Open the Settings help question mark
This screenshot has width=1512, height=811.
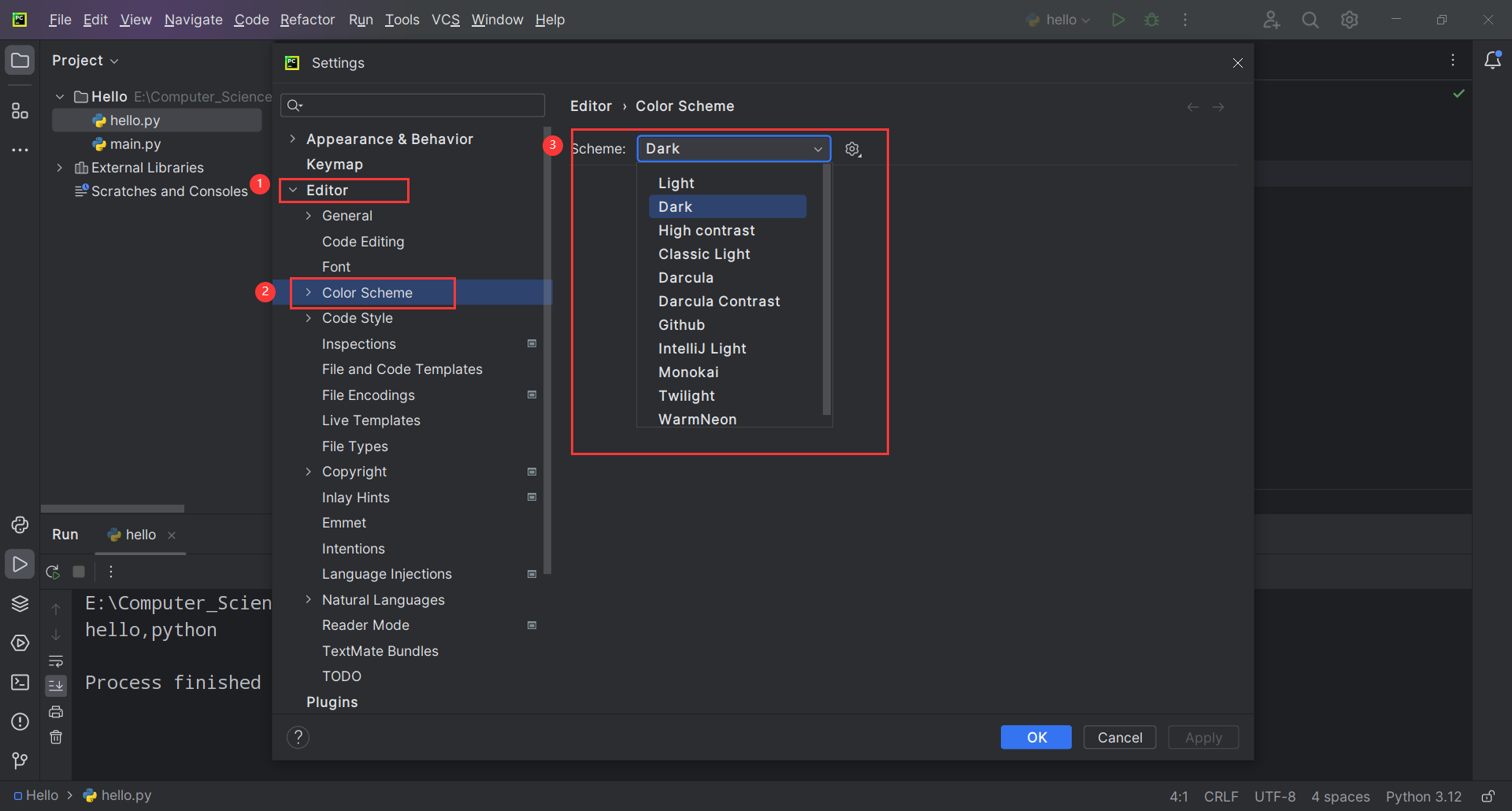298,738
